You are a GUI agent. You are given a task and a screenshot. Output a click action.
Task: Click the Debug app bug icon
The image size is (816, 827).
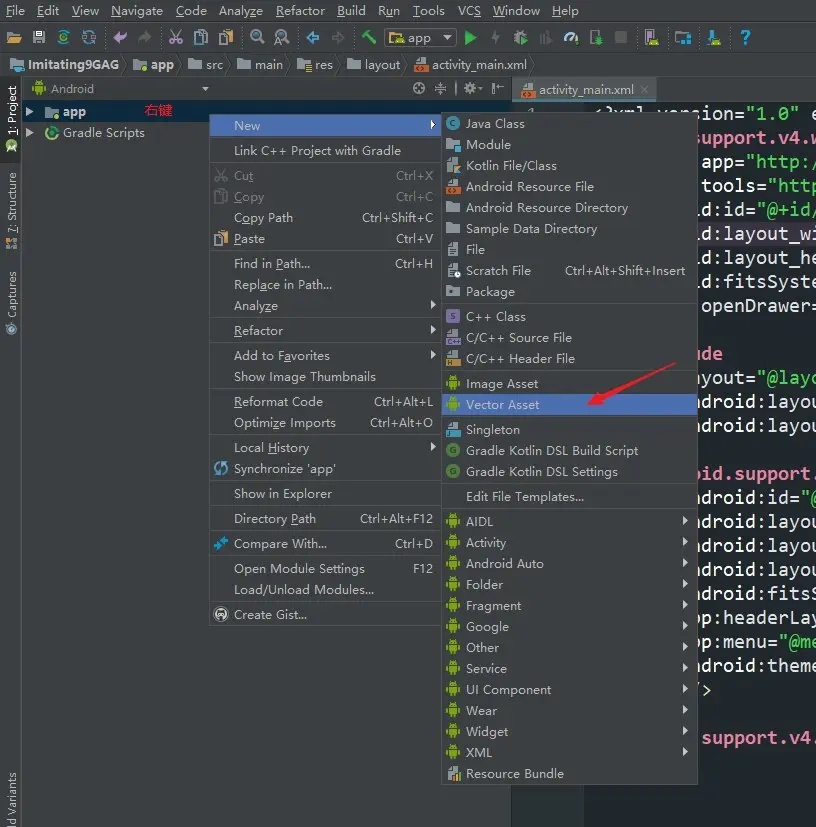click(x=521, y=37)
